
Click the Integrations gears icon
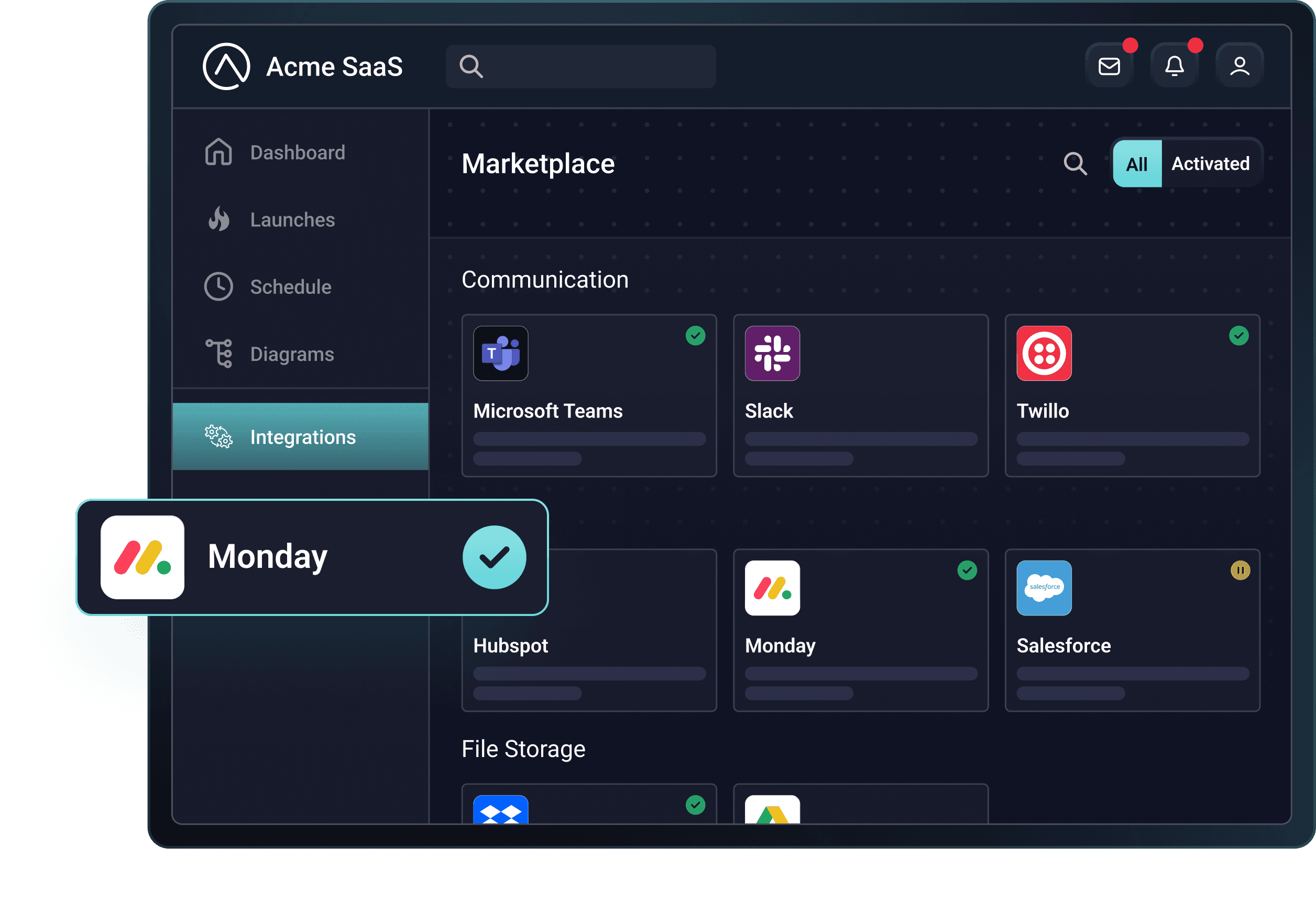point(218,437)
